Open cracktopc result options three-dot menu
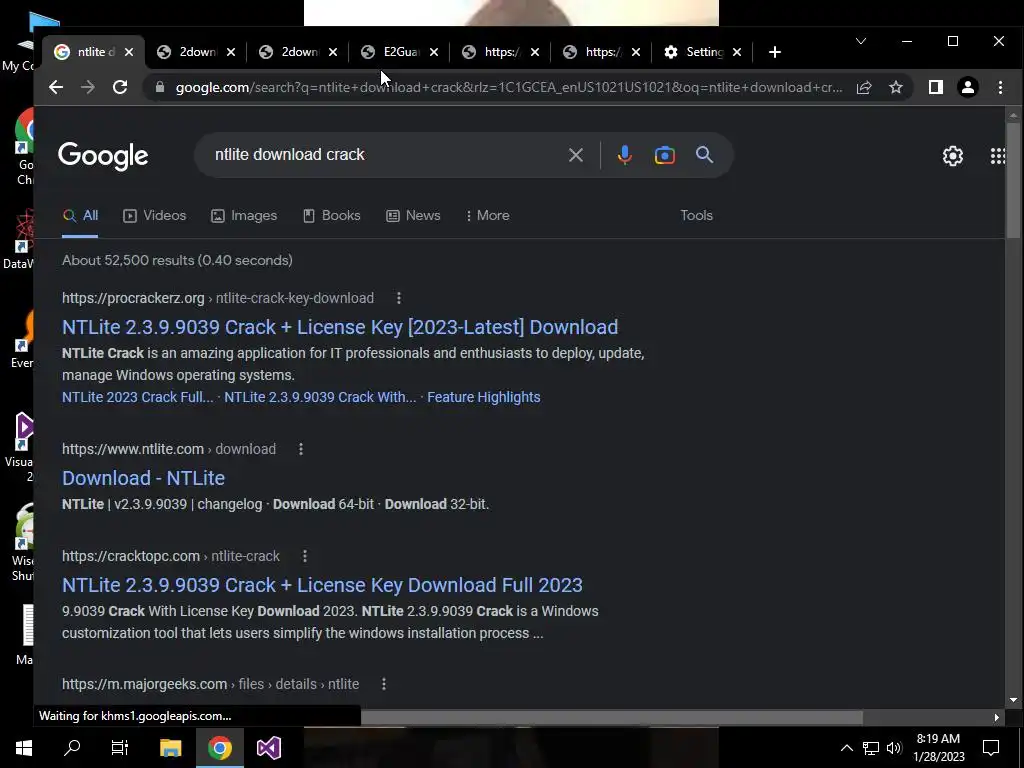 pyautogui.click(x=305, y=556)
